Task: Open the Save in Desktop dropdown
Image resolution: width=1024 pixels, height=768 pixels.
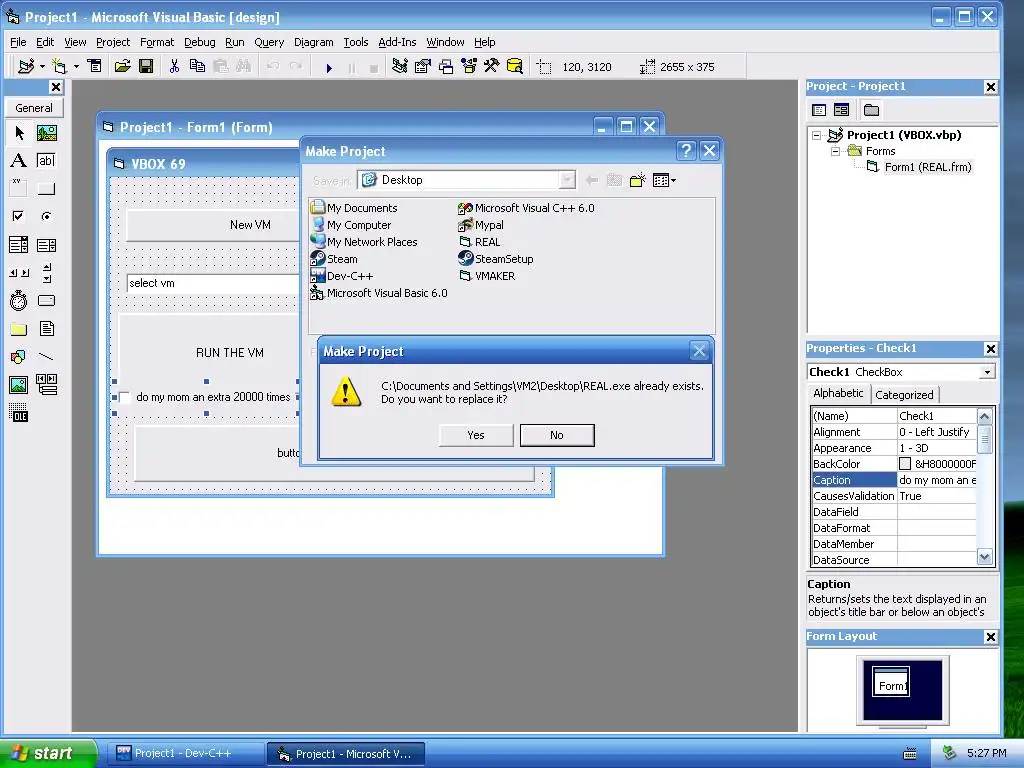Action: click(x=568, y=180)
